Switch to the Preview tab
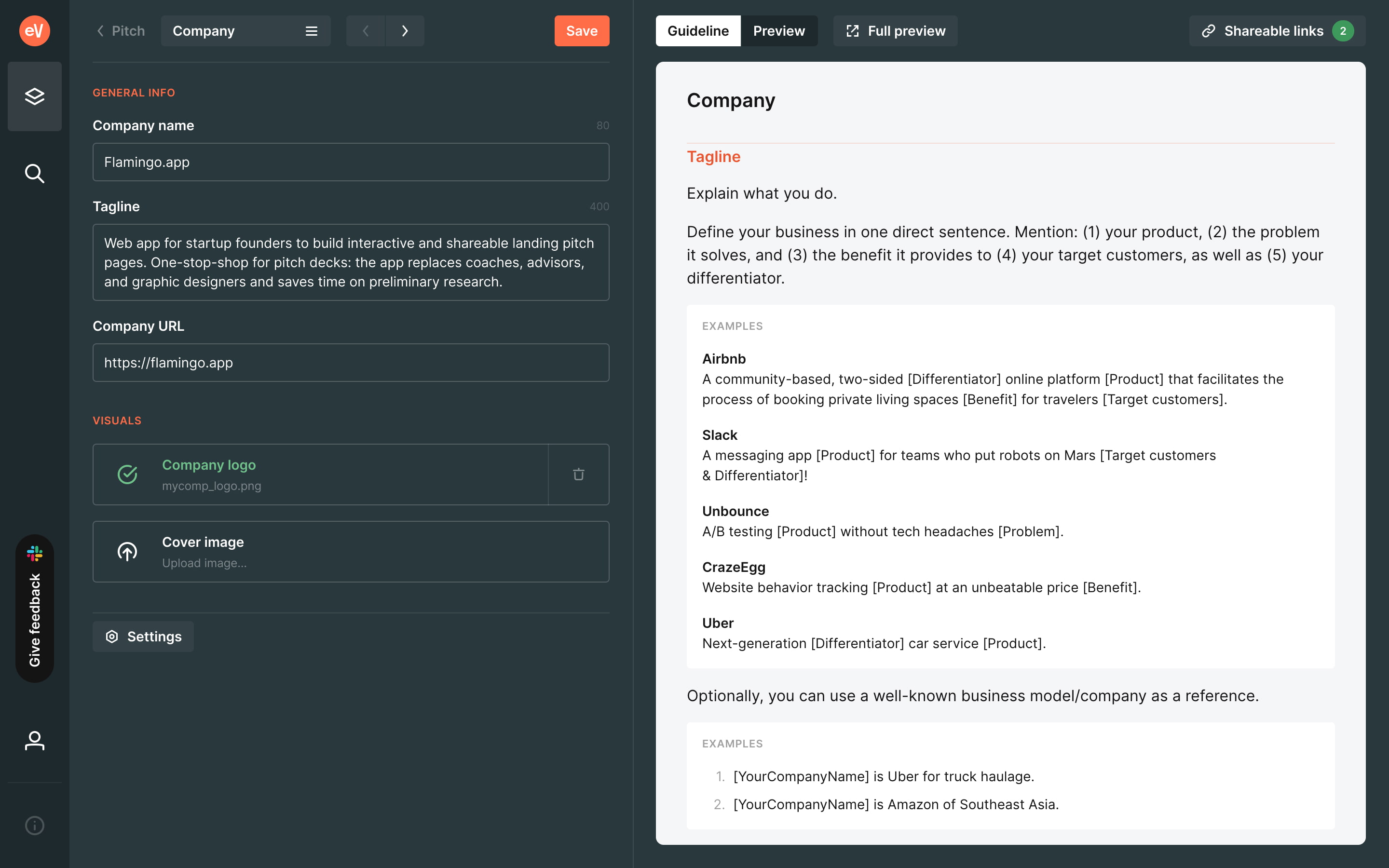This screenshot has height=868, width=1389. (x=779, y=31)
